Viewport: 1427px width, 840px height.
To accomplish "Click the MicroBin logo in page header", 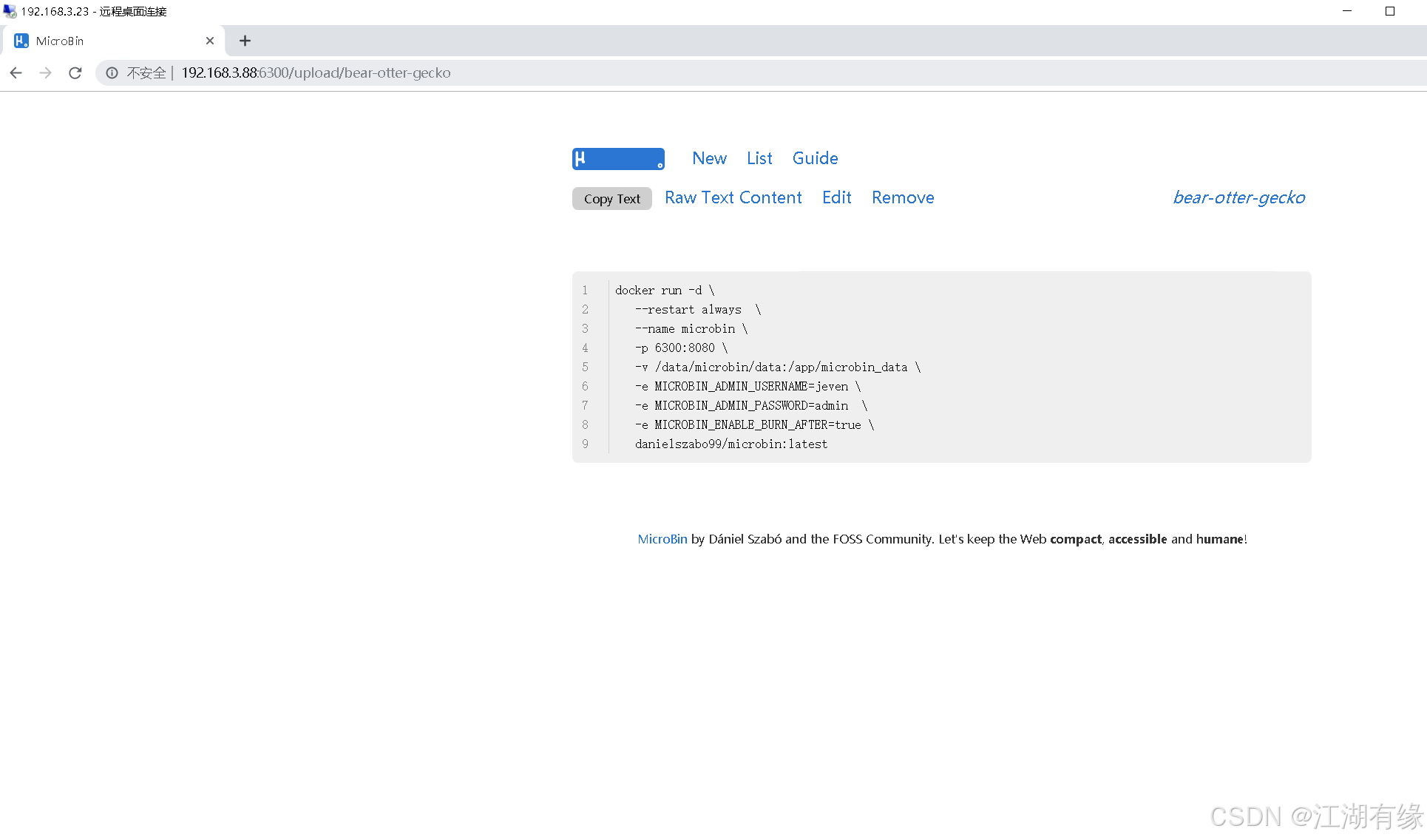I will [x=618, y=159].
